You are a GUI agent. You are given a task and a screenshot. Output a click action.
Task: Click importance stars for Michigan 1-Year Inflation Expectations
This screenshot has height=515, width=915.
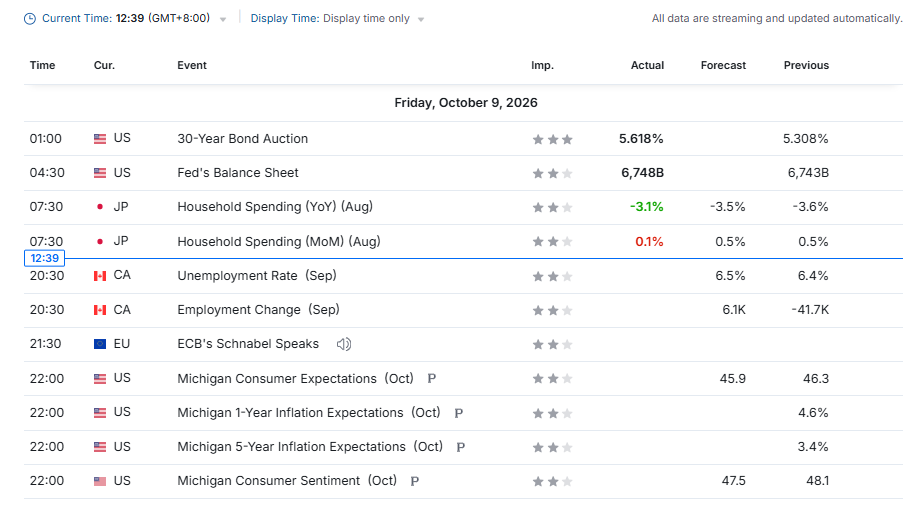coord(553,414)
